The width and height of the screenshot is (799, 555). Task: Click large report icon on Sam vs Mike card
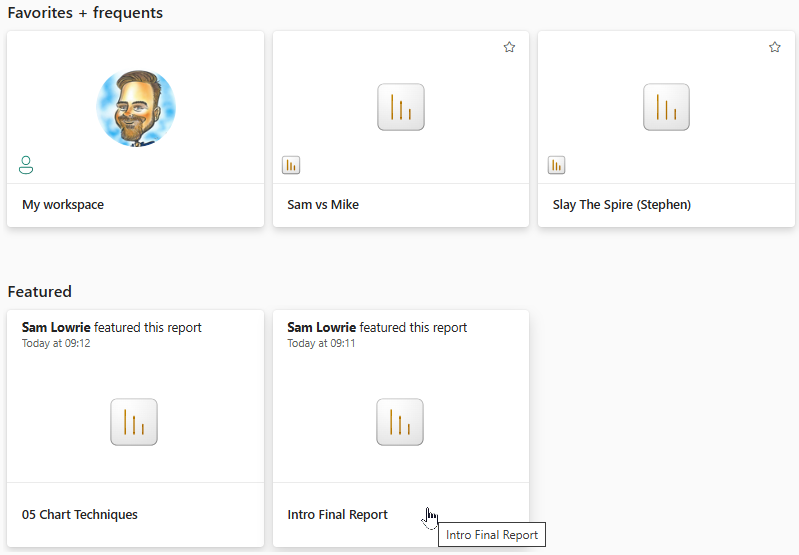(x=401, y=107)
